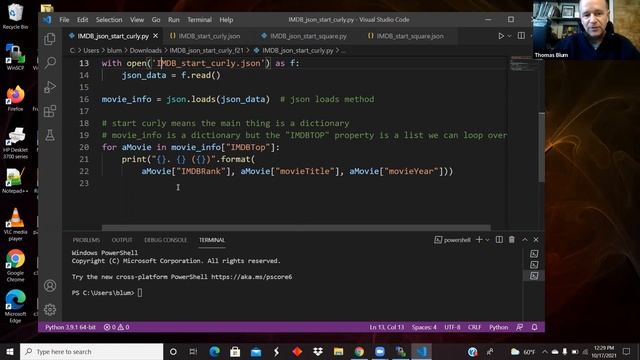Open the Accounts icon in activity bar
This screenshot has height=360, width=640.
[x=50, y=285]
